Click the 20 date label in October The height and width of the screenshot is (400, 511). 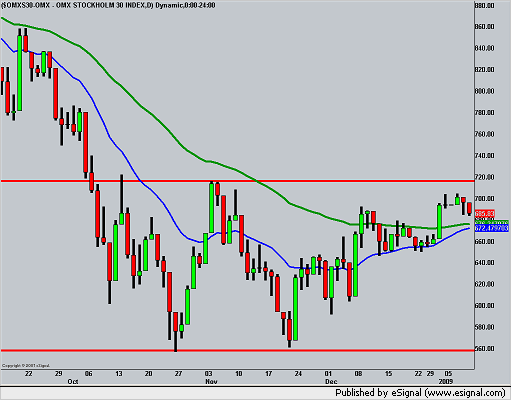pyautogui.click(x=149, y=374)
